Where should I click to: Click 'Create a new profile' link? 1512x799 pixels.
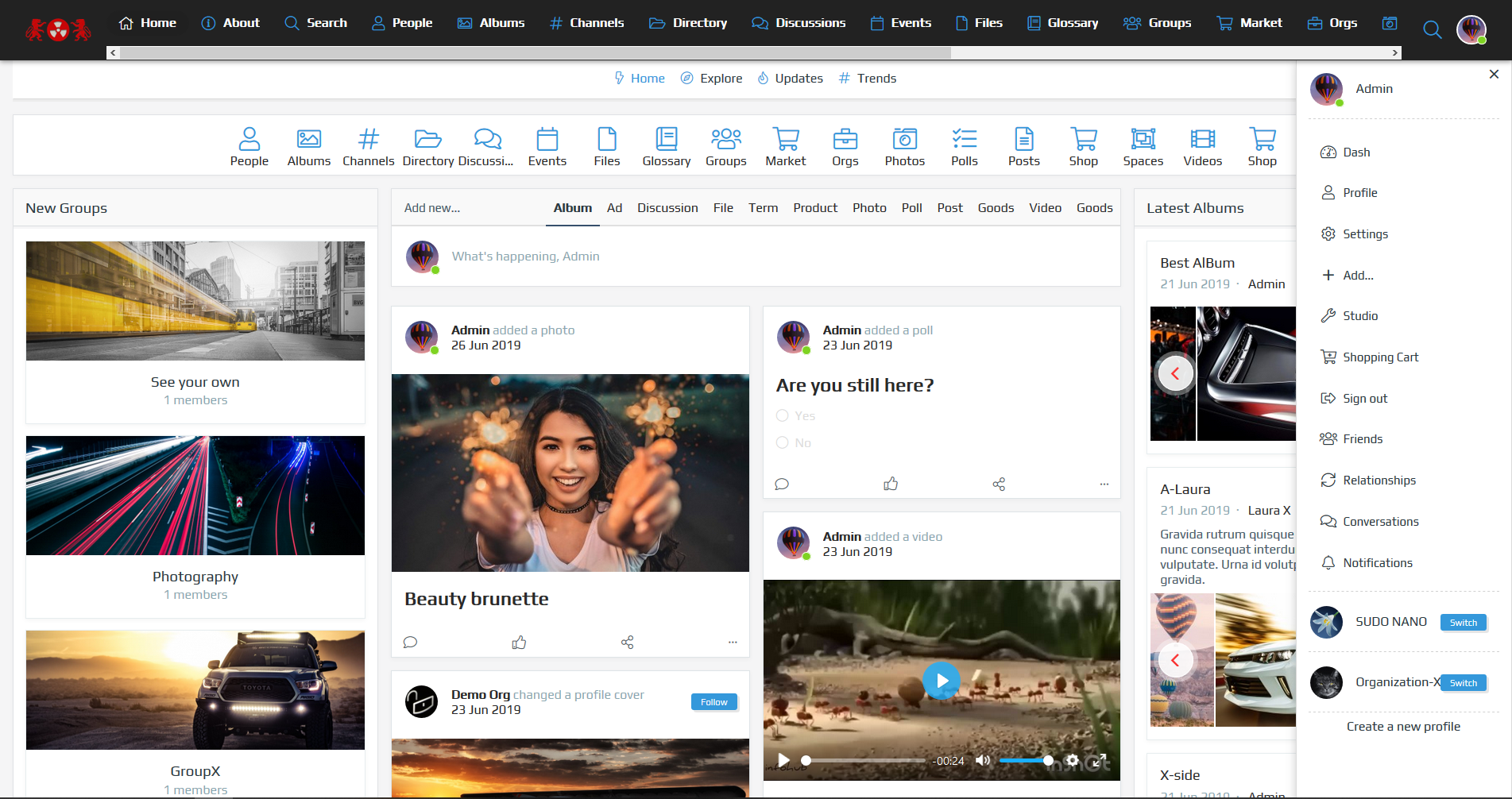click(x=1403, y=727)
